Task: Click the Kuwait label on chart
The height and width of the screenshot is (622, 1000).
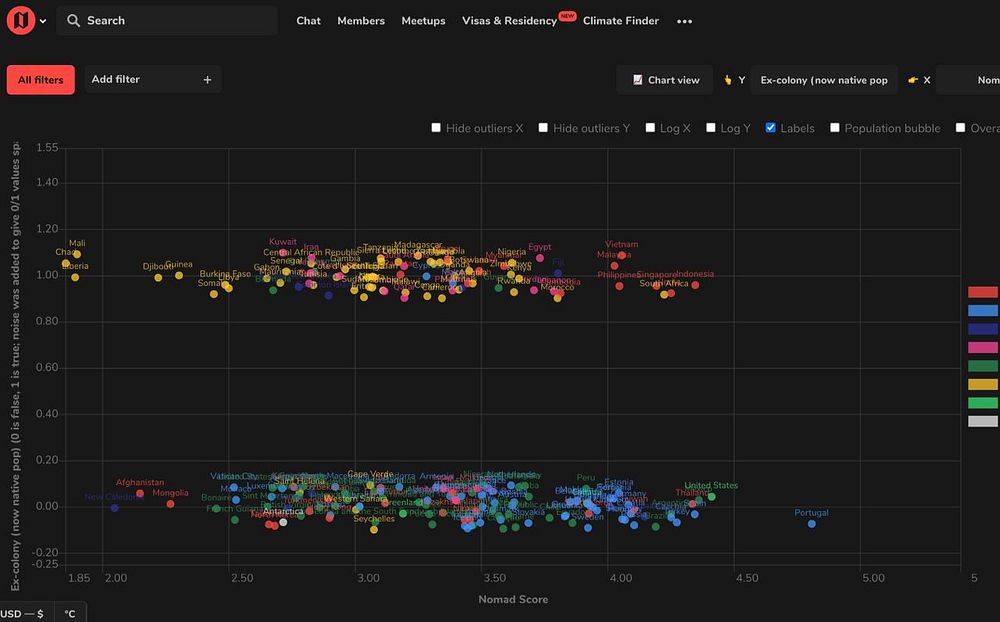Action: (283, 242)
